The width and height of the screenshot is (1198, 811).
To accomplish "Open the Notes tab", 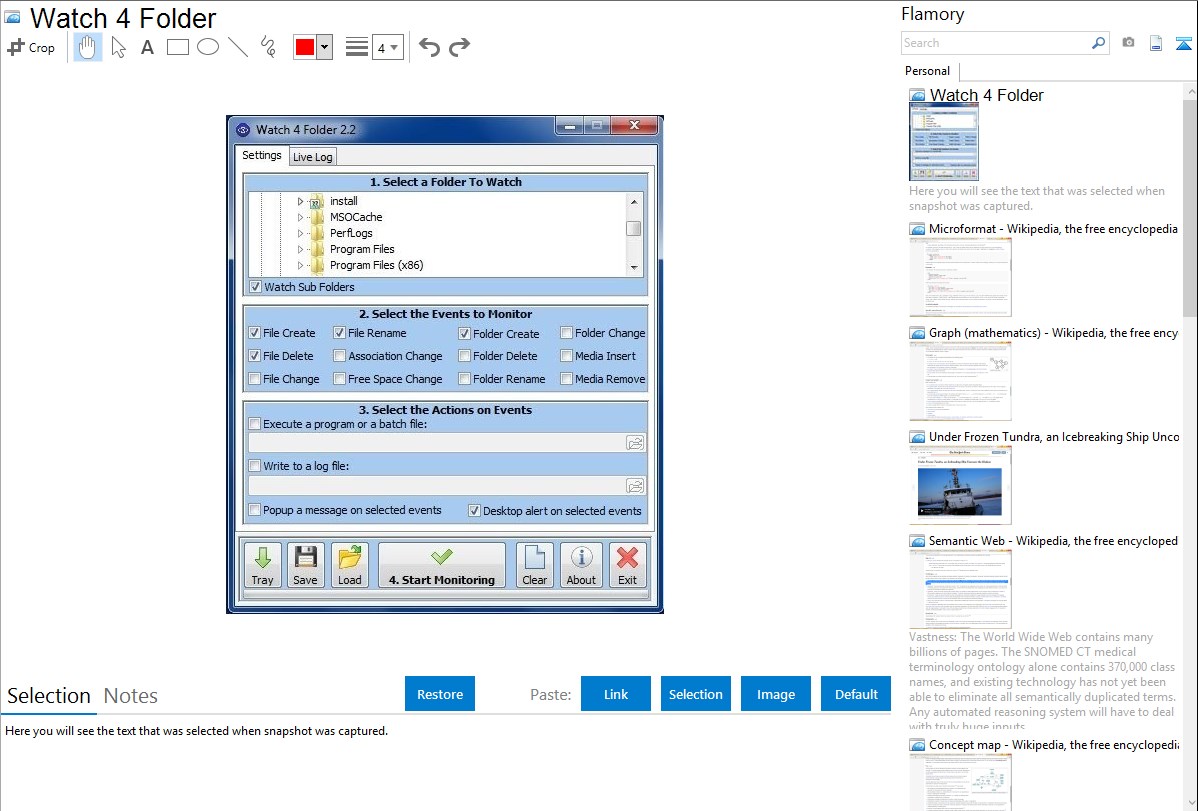I will [131, 696].
